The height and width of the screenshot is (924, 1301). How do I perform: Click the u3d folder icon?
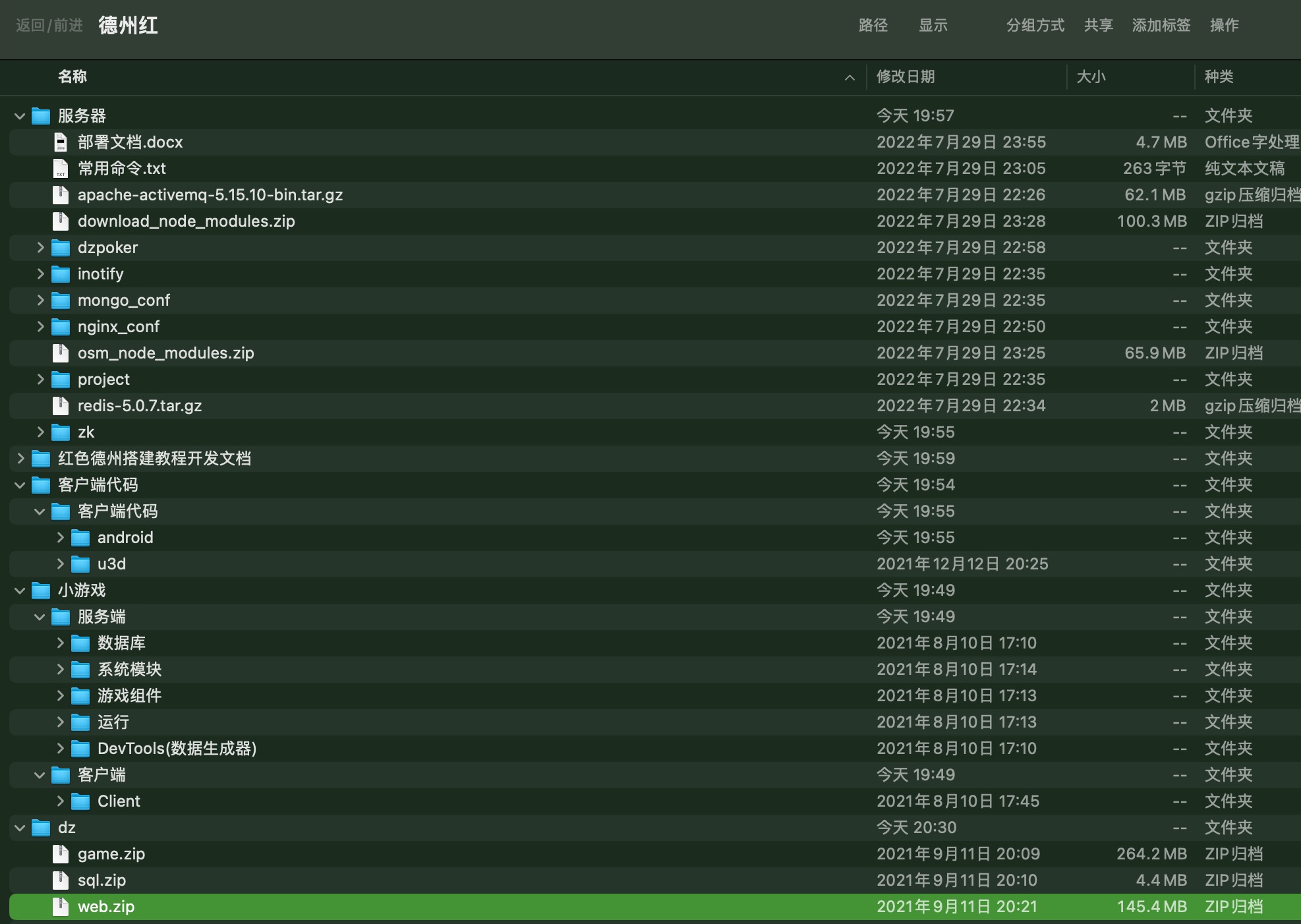point(80,564)
